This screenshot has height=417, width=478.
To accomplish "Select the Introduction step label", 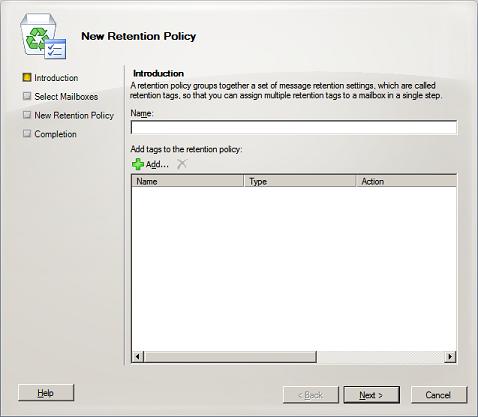I will point(56,78).
